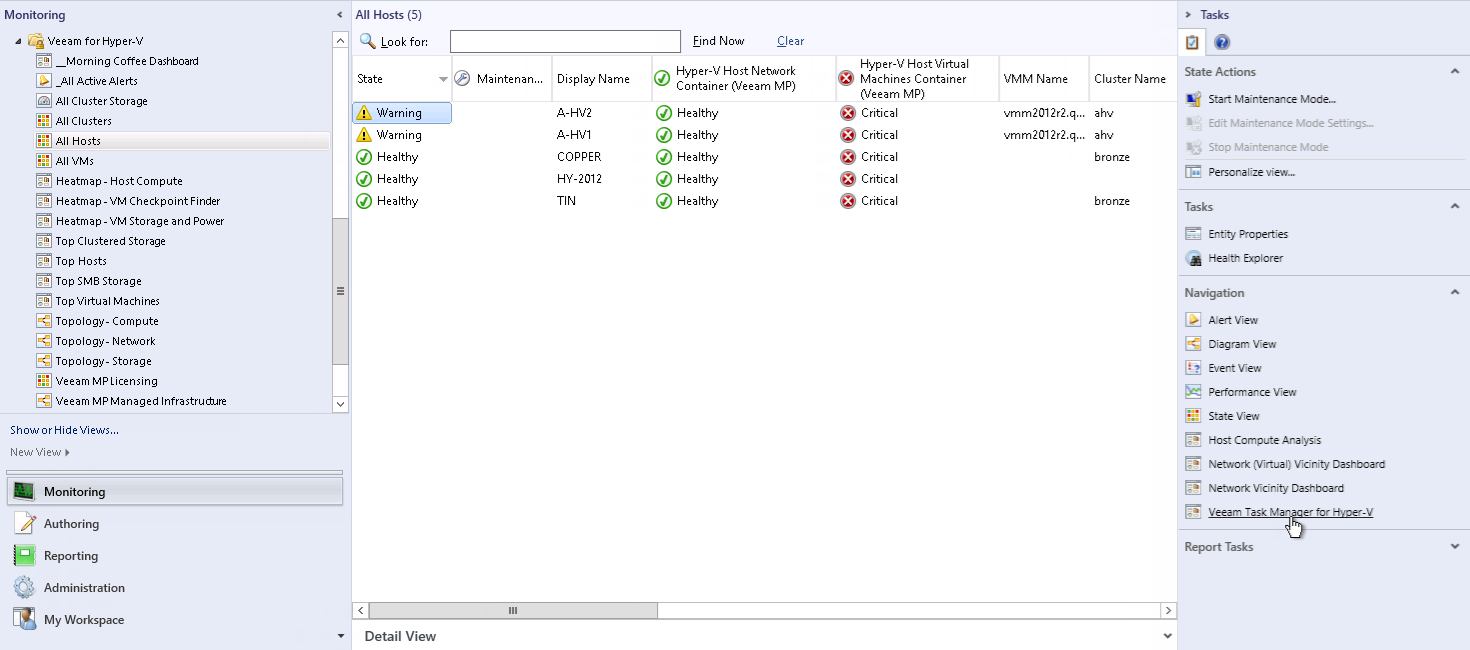Click the Host Compute Analysis icon

coord(1193,440)
